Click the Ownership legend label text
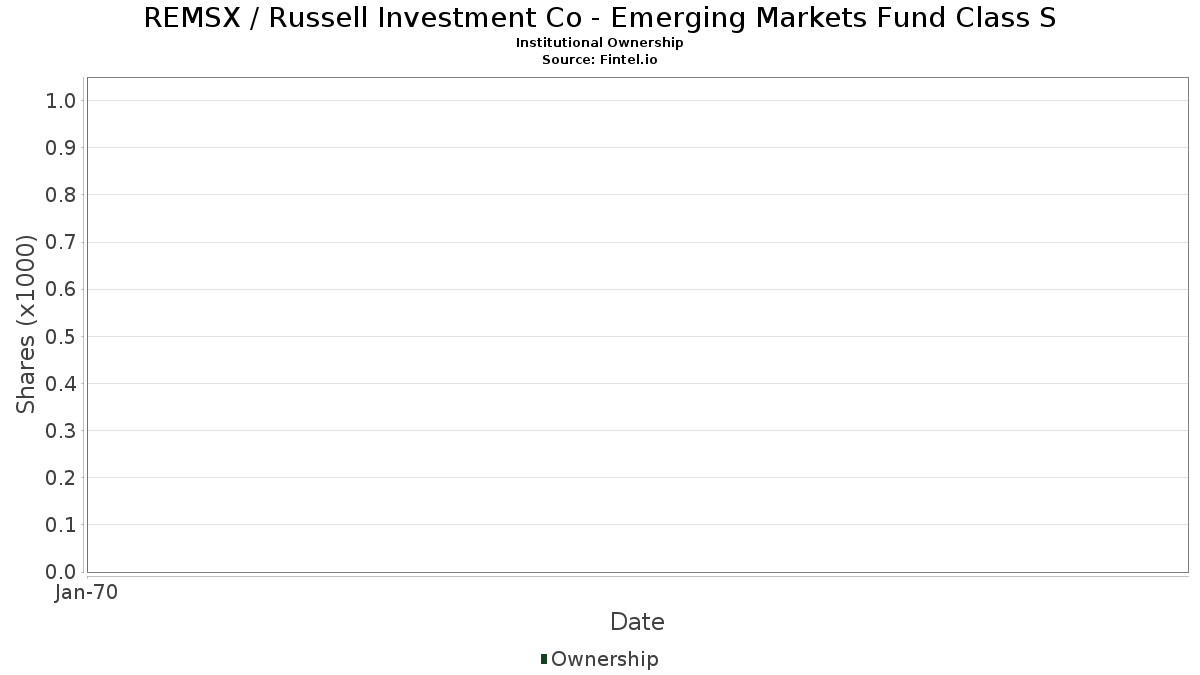 [x=604, y=659]
